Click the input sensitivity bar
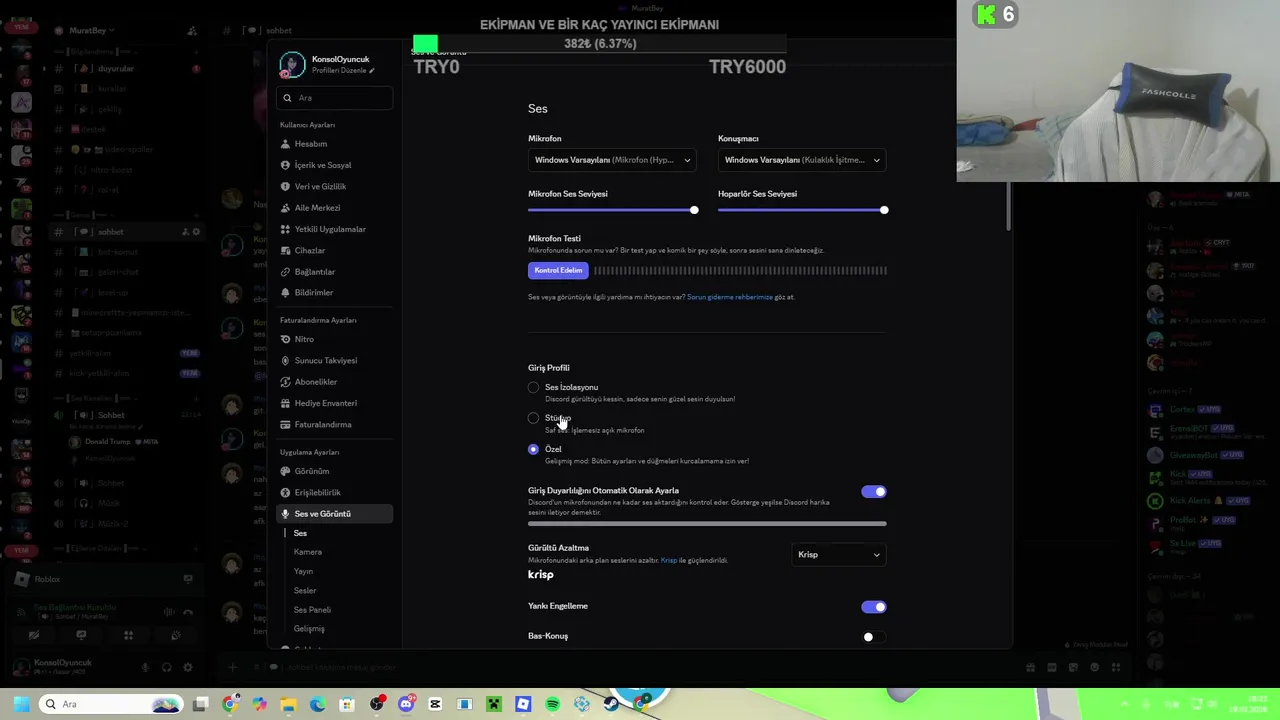This screenshot has width=1280, height=720. click(x=707, y=523)
